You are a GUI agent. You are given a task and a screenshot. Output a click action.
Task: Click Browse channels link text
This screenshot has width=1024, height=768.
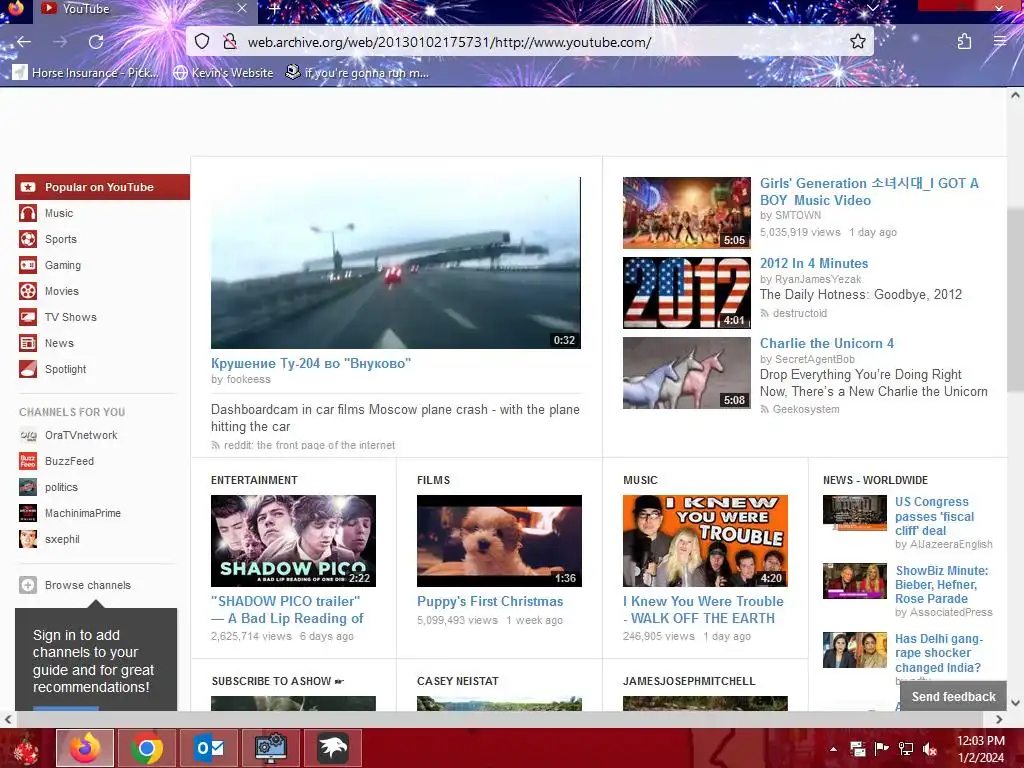88,585
